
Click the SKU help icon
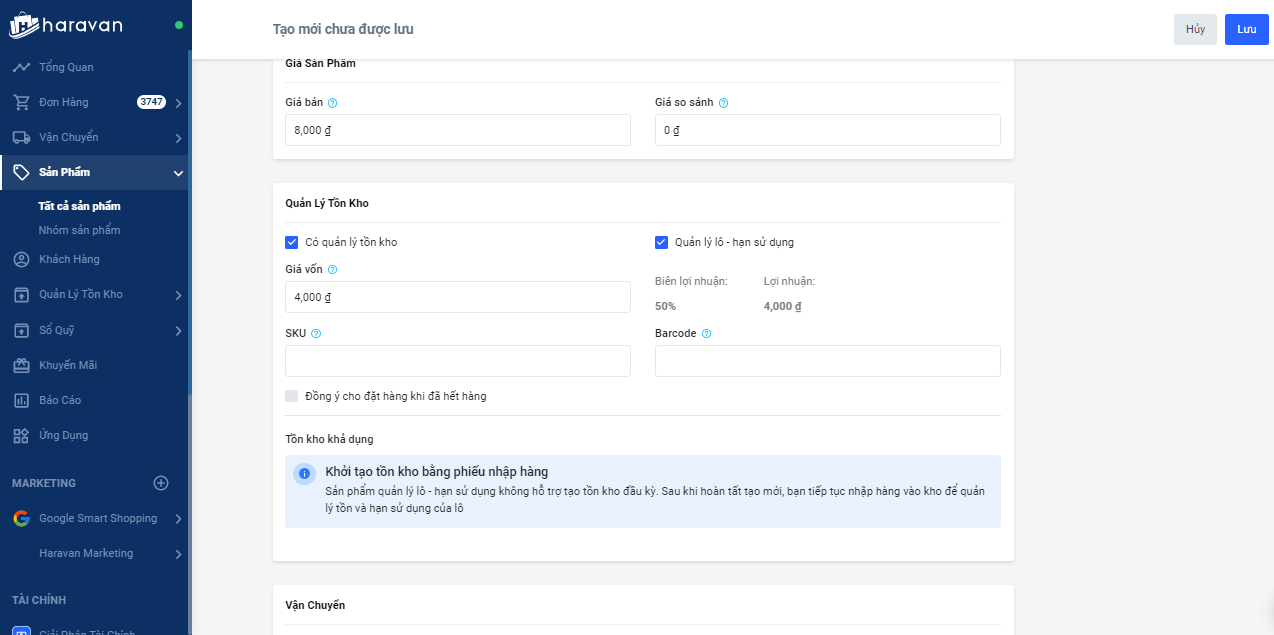point(316,334)
